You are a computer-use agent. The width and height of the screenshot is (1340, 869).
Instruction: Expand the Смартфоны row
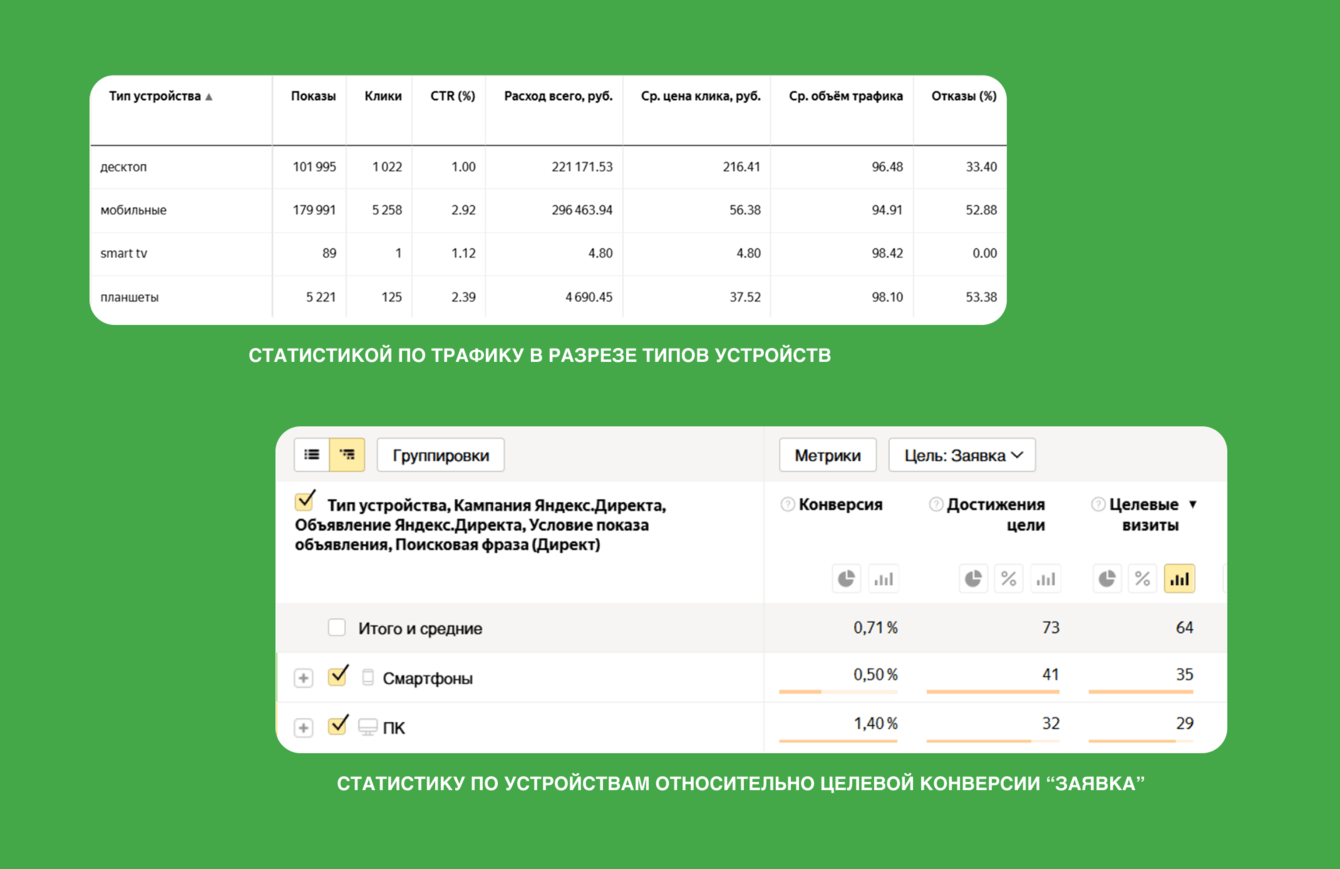[x=303, y=678]
